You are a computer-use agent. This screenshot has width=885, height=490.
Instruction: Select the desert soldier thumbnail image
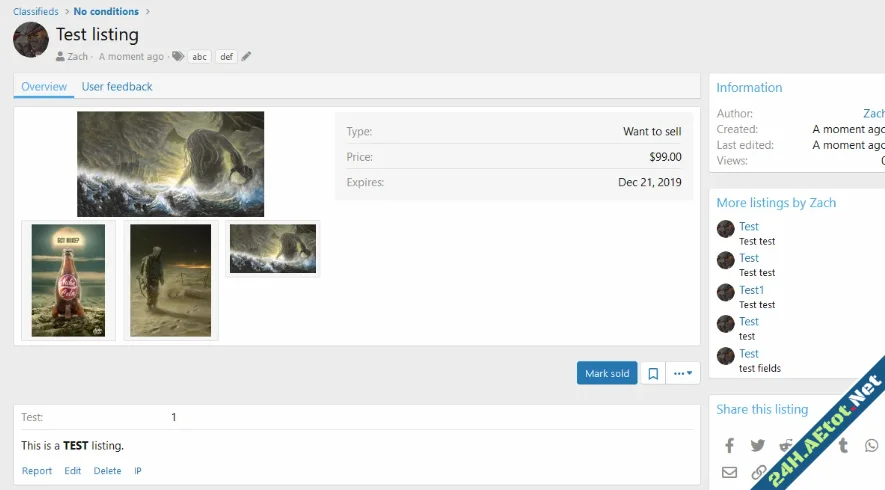[x=171, y=280]
